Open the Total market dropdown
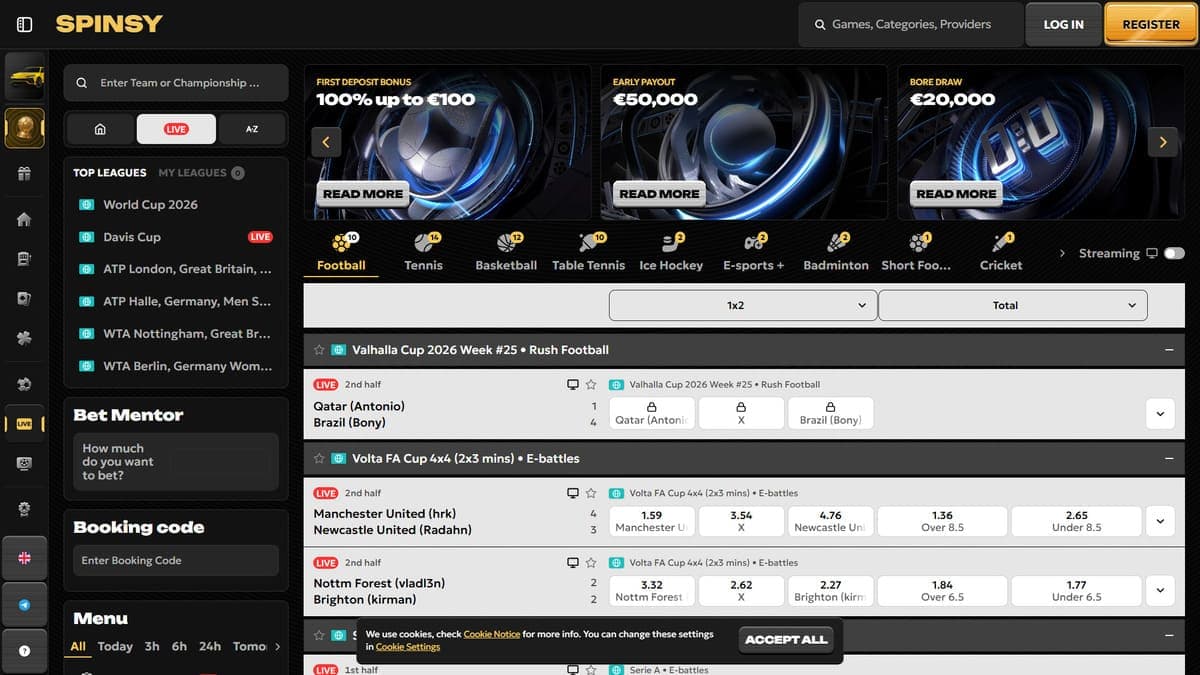 pos(1013,305)
